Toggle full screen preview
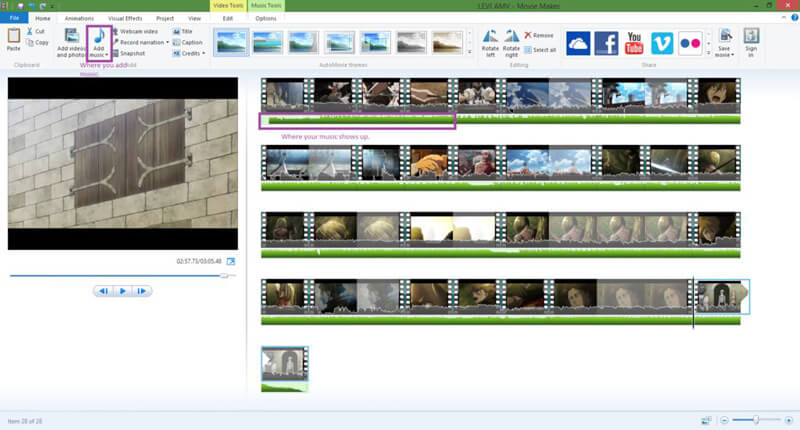Viewport: 800px width, 430px height. 231,261
